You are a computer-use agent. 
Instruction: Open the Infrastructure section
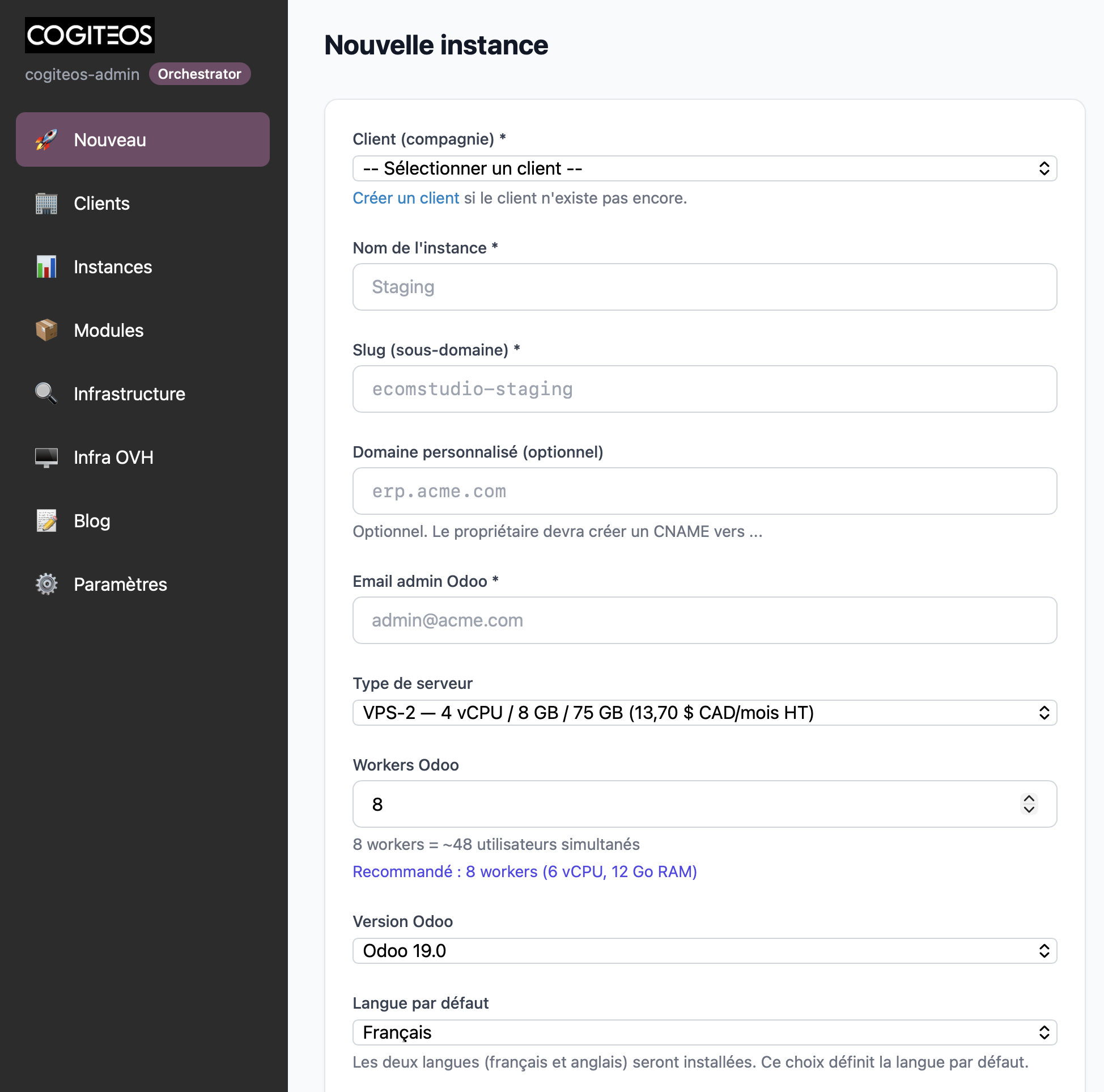(x=143, y=393)
